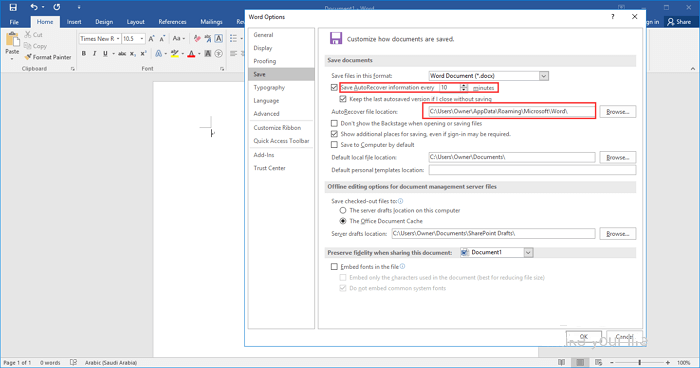This screenshot has height=368, width=700.
Task: Click the Format Painter brush icon
Action: tap(28, 57)
